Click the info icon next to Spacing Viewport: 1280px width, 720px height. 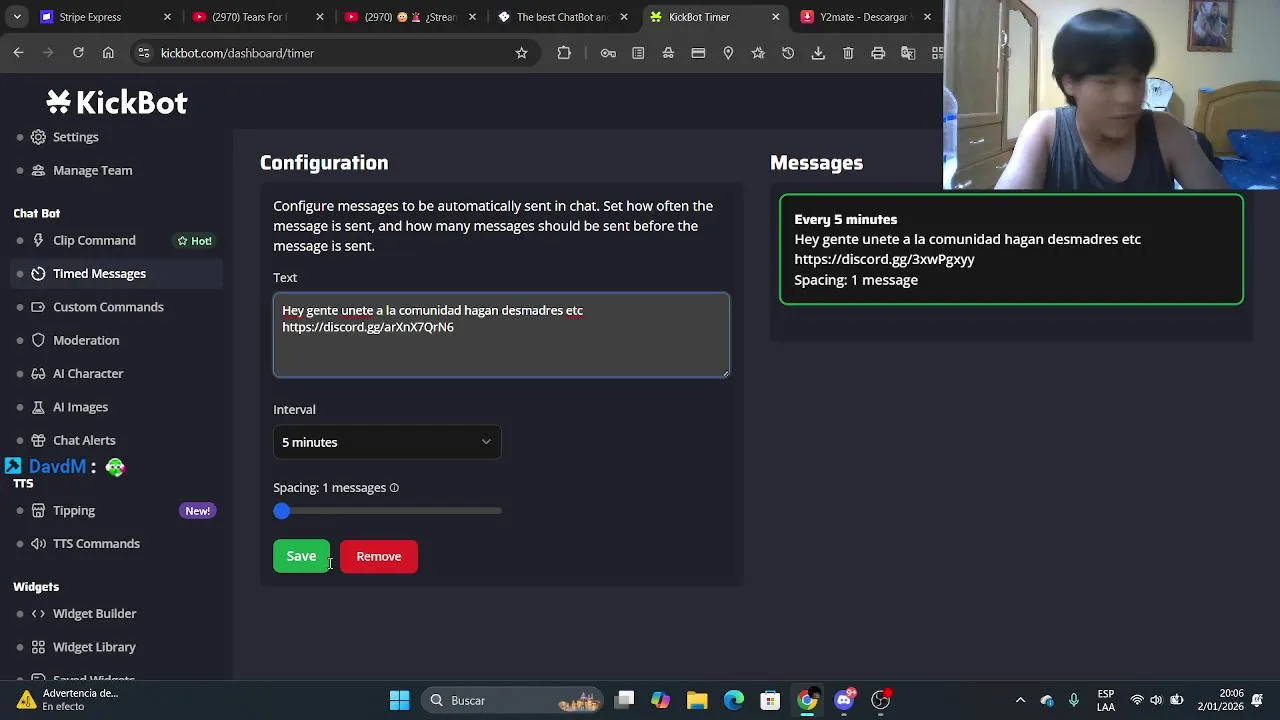[394, 488]
